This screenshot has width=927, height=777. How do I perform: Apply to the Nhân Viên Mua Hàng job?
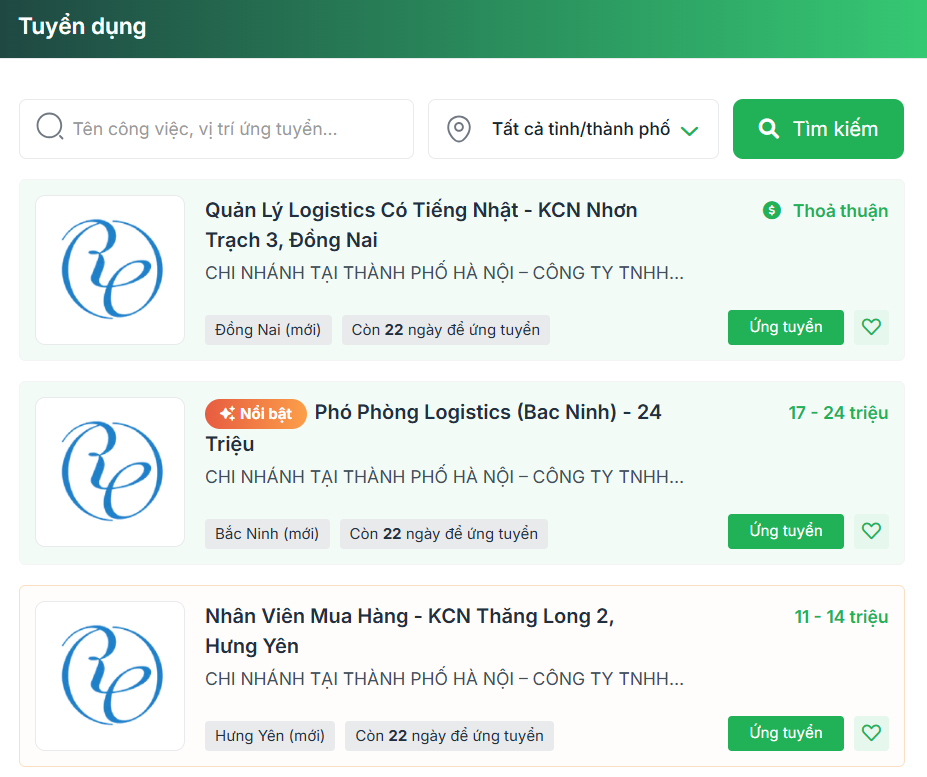coord(786,733)
